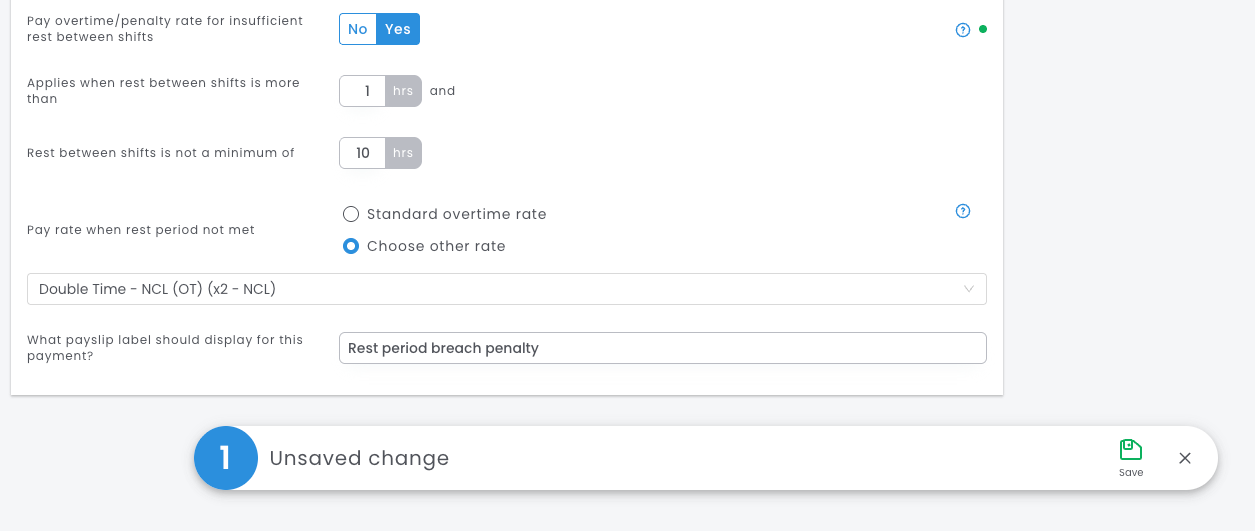Click the green status dot indicator
The width and height of the screenshot is (1255, 531).
983,30
